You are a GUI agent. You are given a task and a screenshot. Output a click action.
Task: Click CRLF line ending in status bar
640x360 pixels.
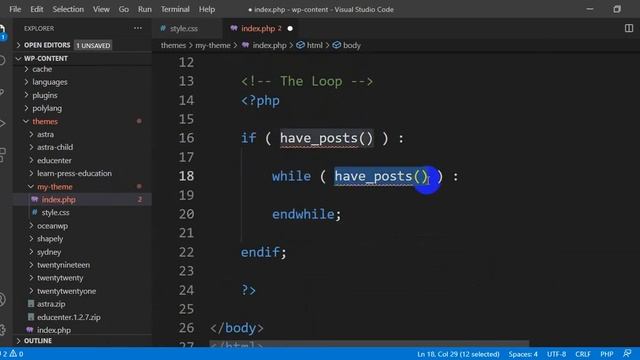click(583, 354)
